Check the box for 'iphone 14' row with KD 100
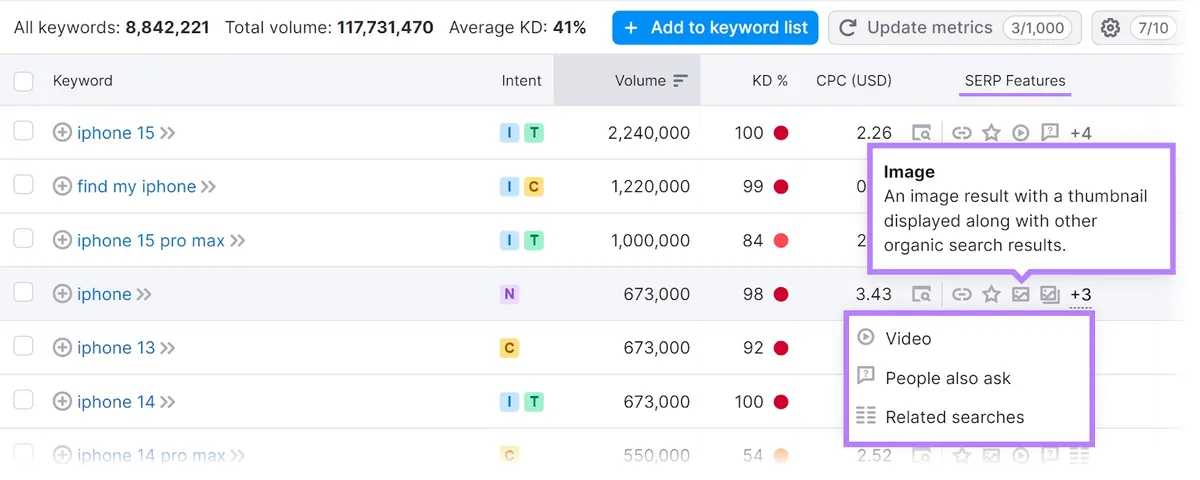This screenshot has width=1200, height=480. (23, 401)
